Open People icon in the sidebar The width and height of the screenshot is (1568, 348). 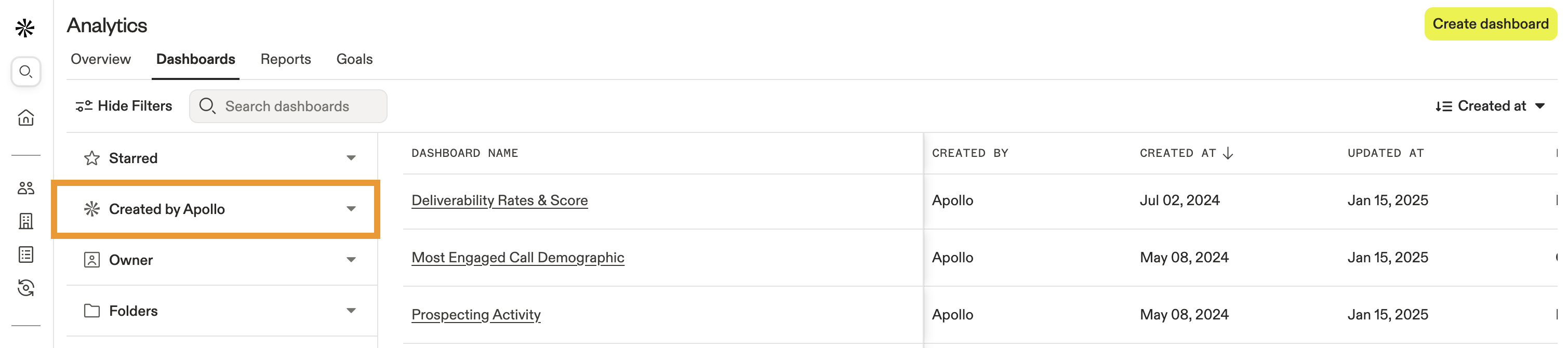(x=25, y=188)
